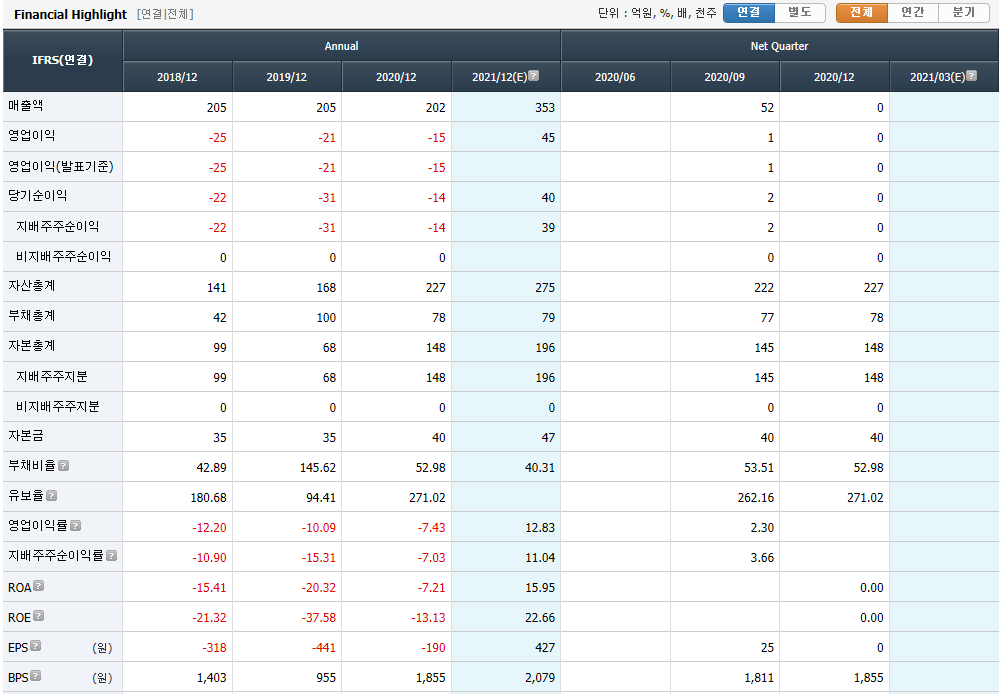1000x694 pixels.
Task: Click the EPS help icon
Action: [x=36, y=646]
